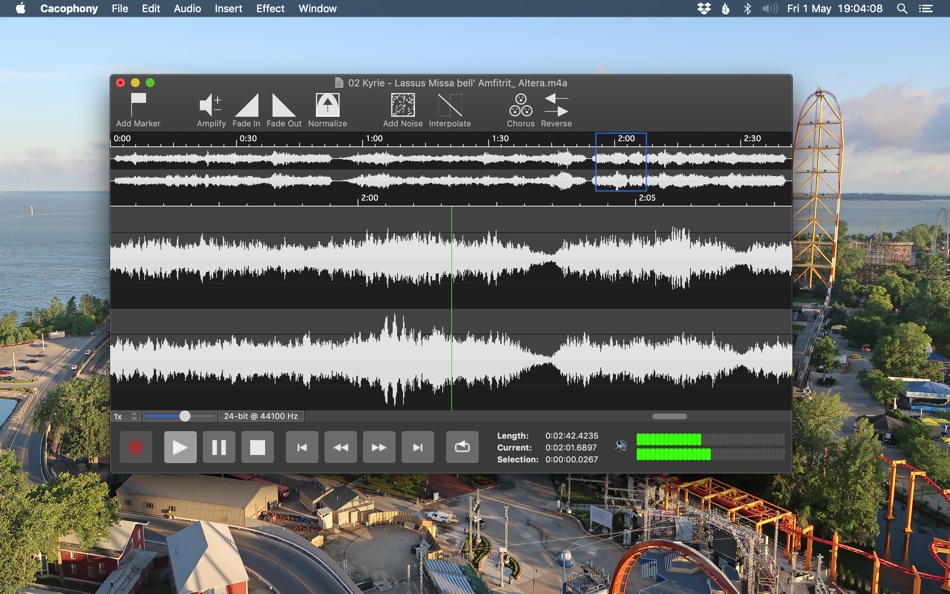Open the Insert menu
950x594 pixels.
tap(228, 8)
